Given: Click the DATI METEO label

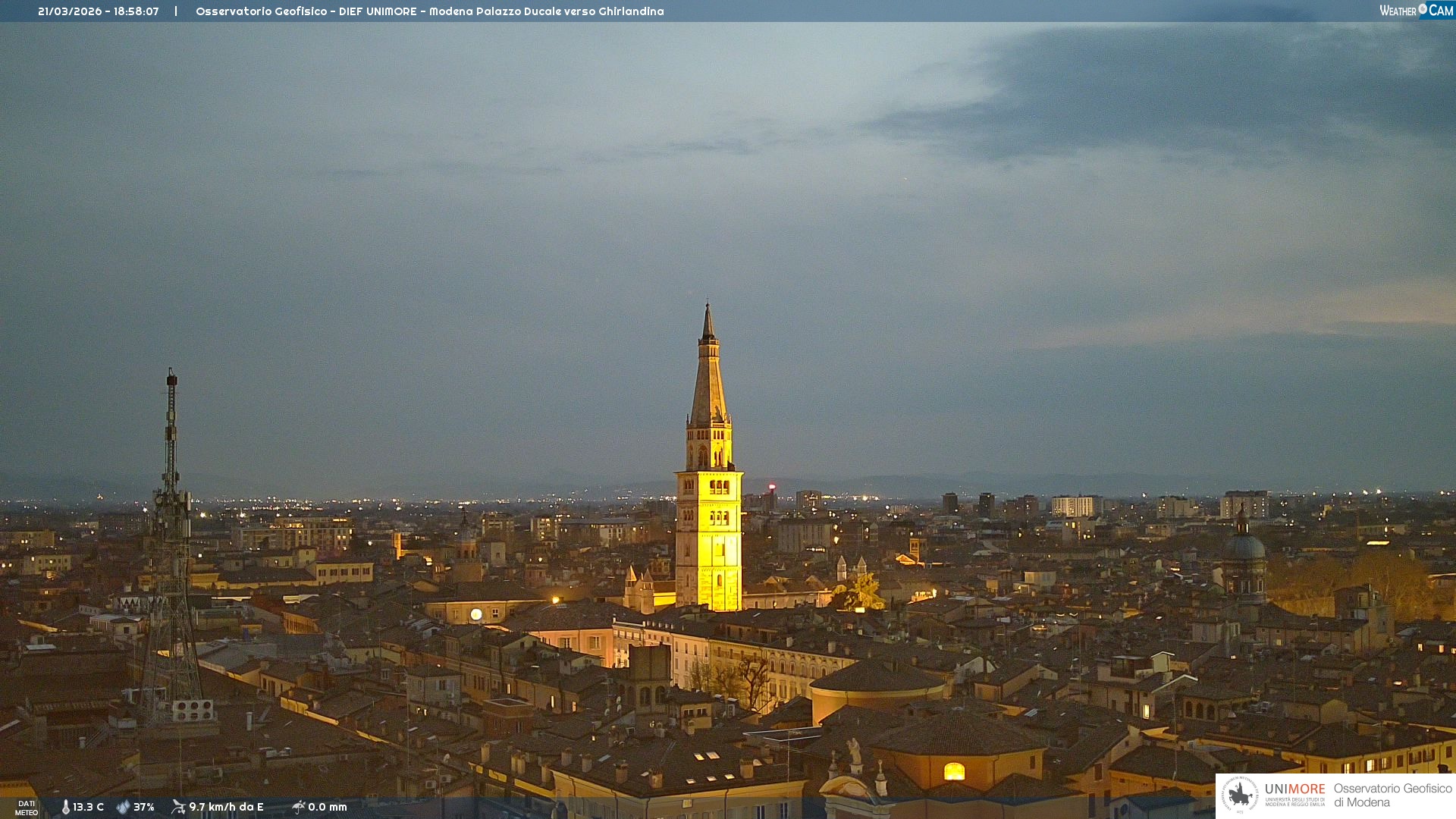Looking at the screenshot, I should point(27,808).
